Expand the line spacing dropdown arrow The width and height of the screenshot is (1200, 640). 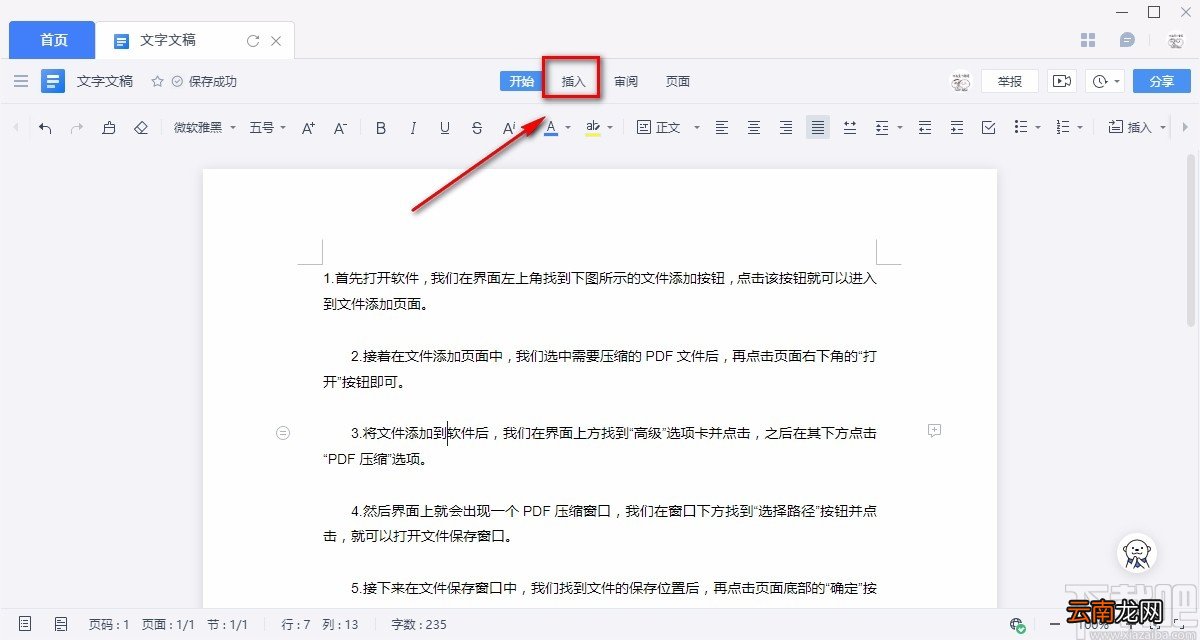pyautogui.click(x=900, y=127)
